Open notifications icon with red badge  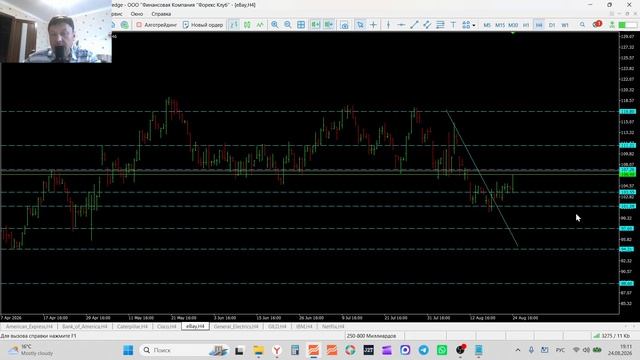597,24
